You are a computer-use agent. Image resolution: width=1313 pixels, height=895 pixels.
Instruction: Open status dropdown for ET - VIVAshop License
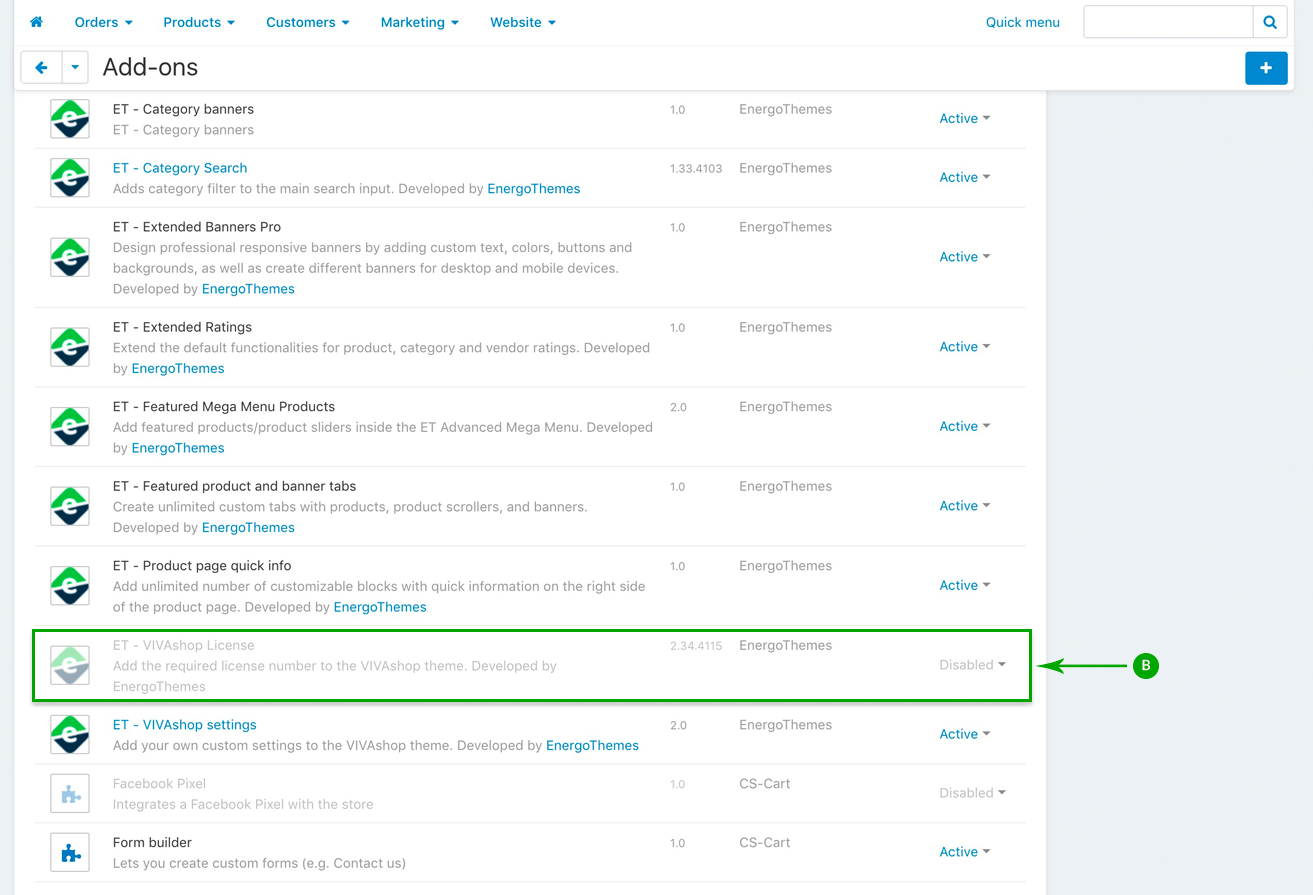(972, 665)
